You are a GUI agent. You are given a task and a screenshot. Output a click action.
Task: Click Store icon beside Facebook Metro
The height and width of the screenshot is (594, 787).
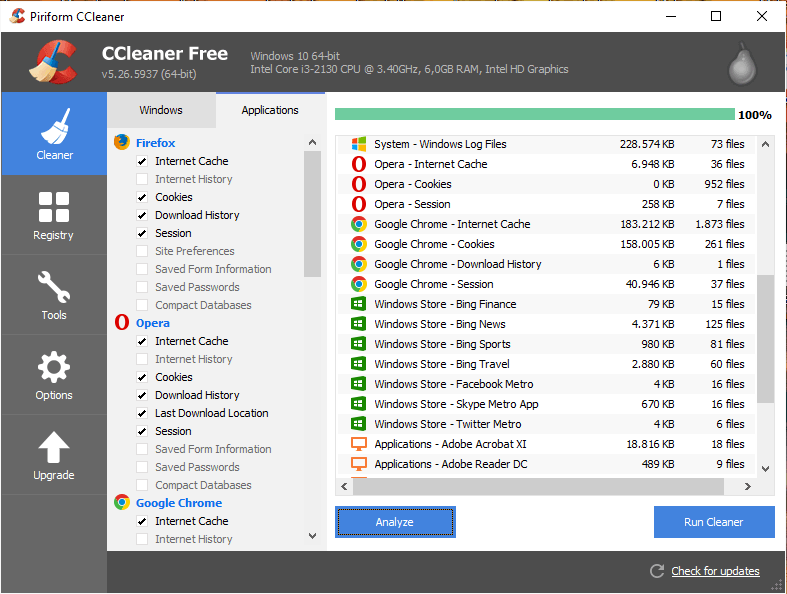pos(358,384)
